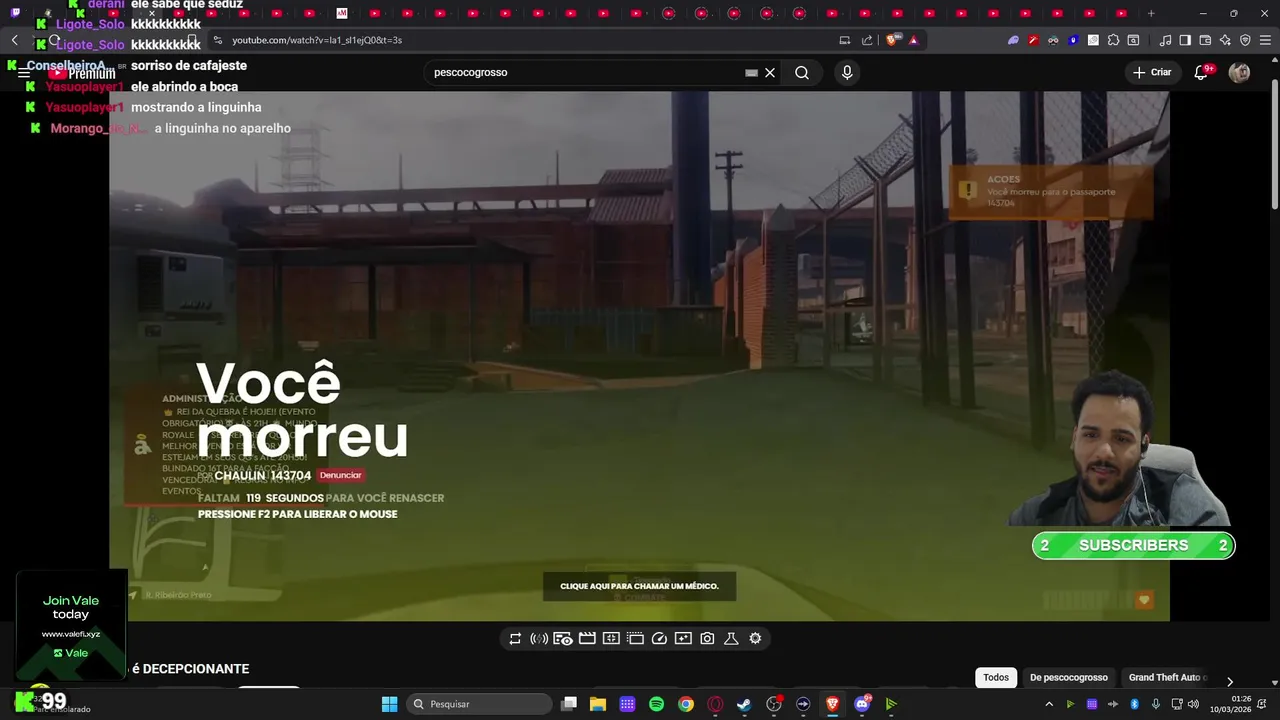The image size is (1280, 720).
Task: Open the Criar create button
Action: tap(1152, 72)
